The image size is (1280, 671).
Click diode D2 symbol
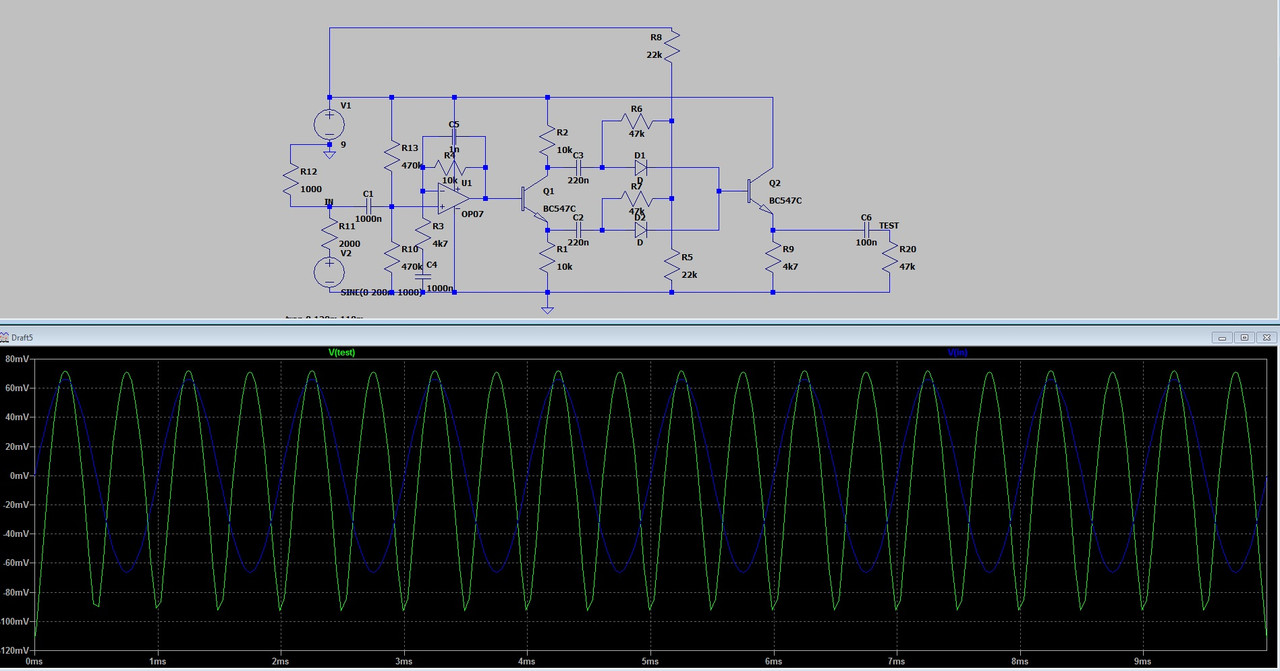[x=640, y=230]
